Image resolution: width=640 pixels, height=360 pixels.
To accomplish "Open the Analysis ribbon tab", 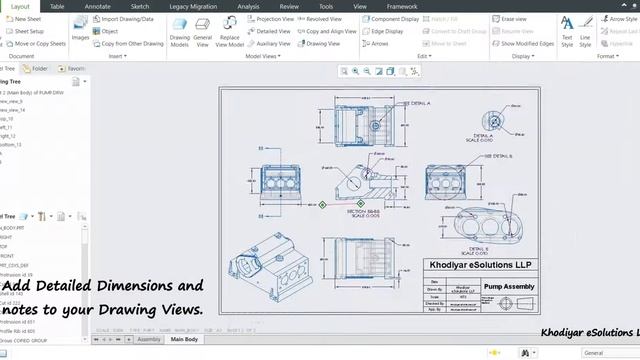I will point(248,7).
